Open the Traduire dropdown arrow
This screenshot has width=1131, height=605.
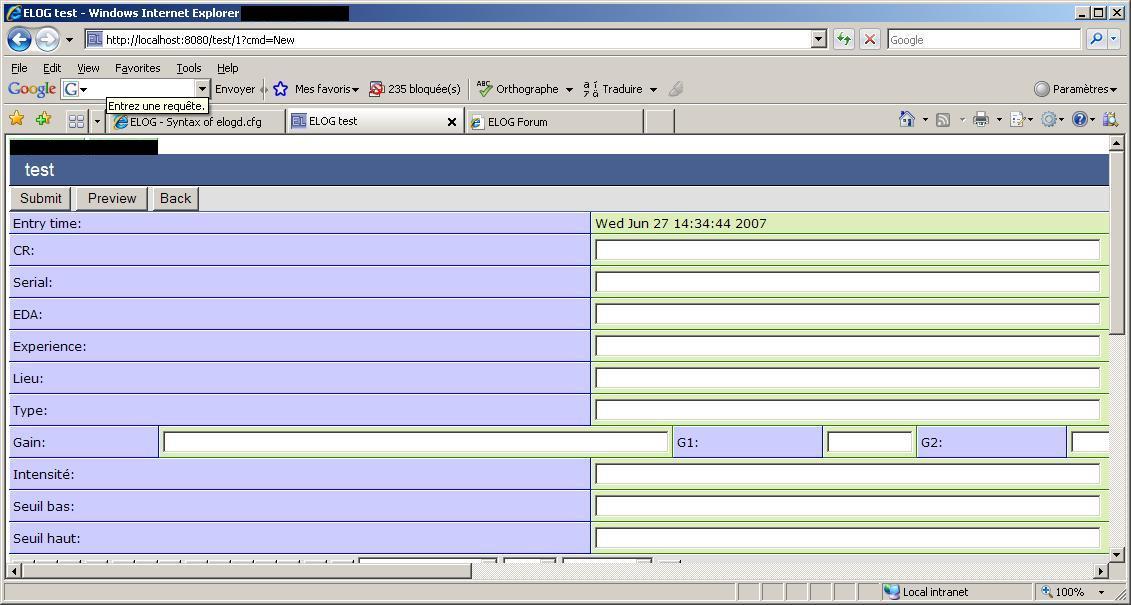(x=653, y=89)
